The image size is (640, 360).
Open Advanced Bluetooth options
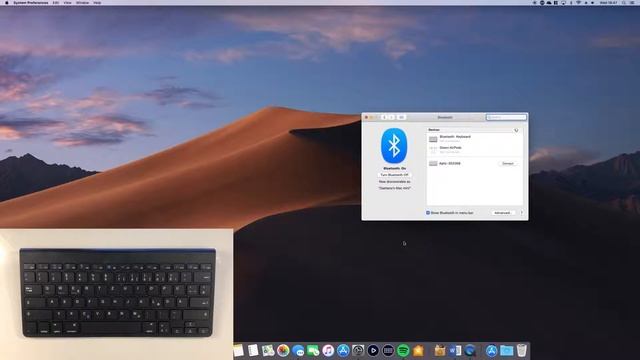tap(502, 213)
